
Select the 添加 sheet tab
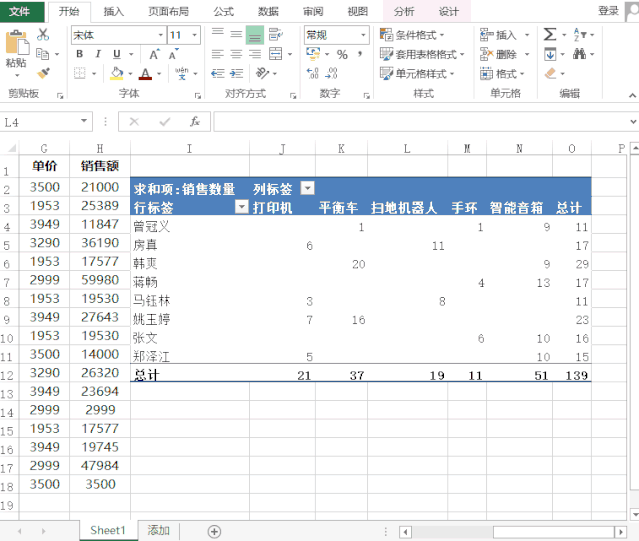[x=159, y=530]
